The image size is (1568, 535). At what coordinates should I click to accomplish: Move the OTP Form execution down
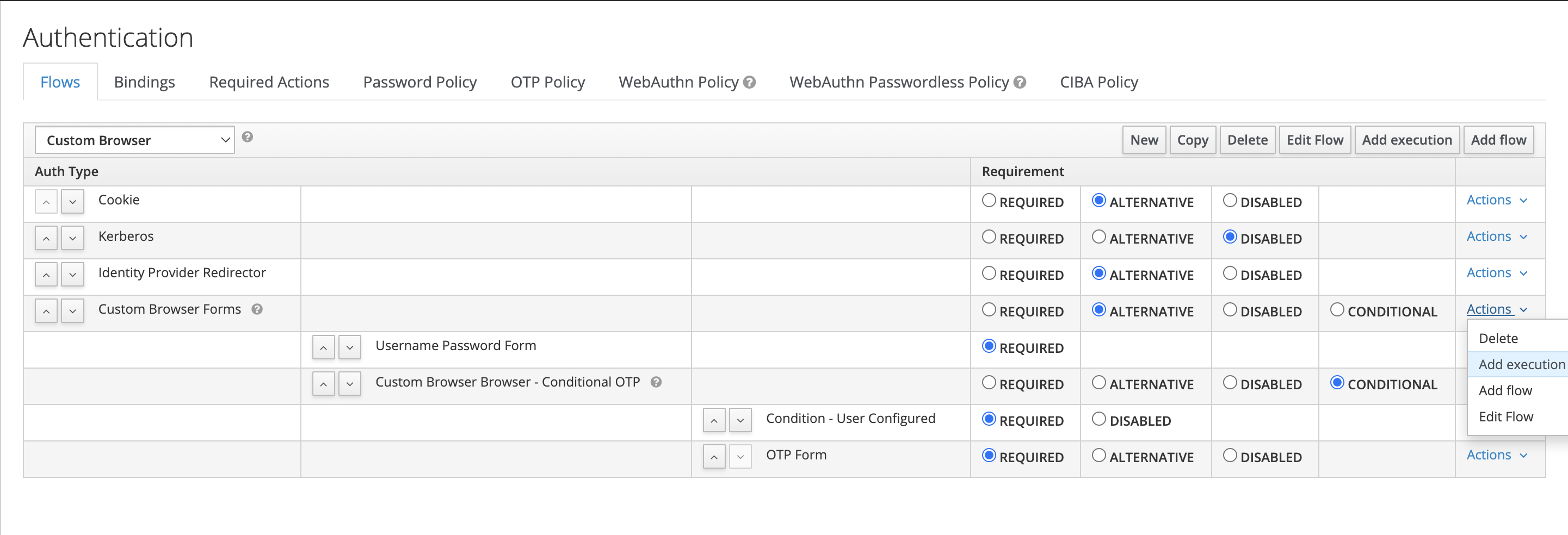coord(740,456)
